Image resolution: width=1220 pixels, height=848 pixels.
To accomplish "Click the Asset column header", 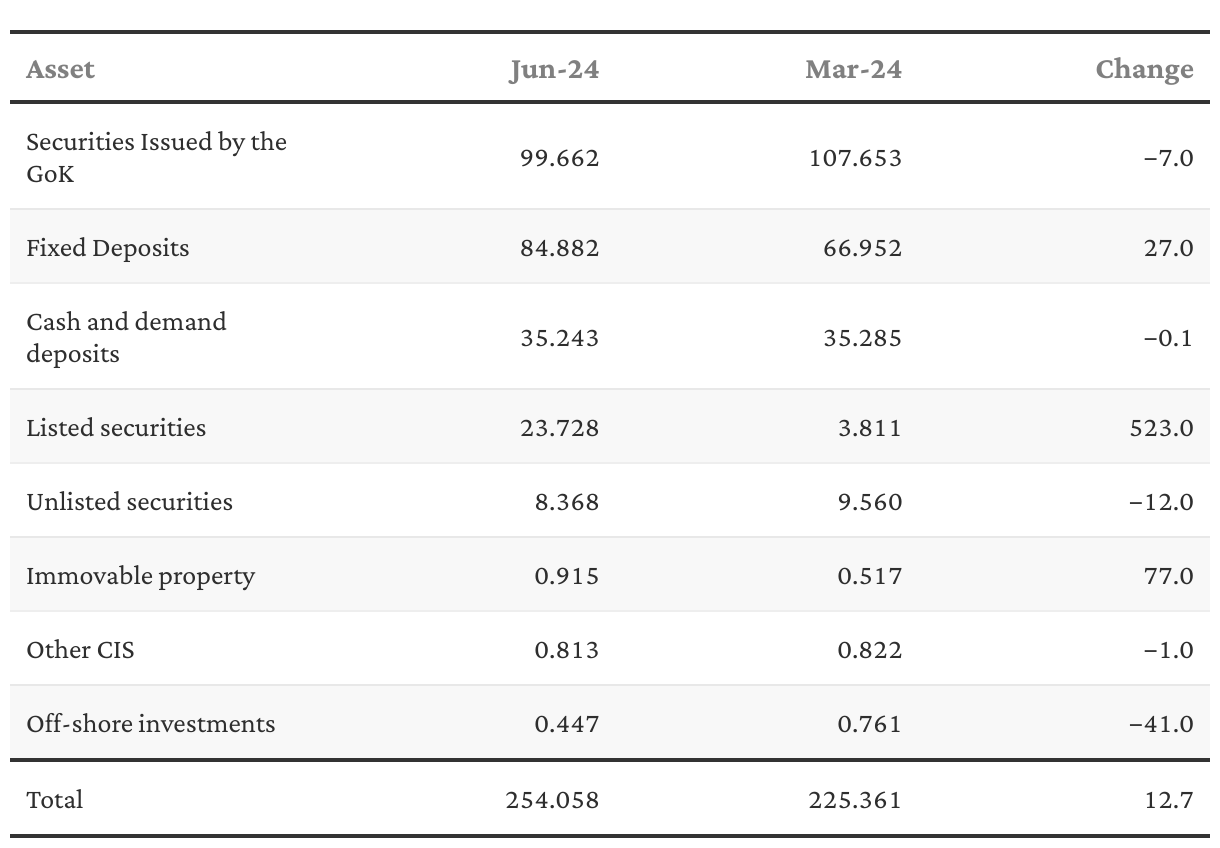I will [x=61, y=69].
